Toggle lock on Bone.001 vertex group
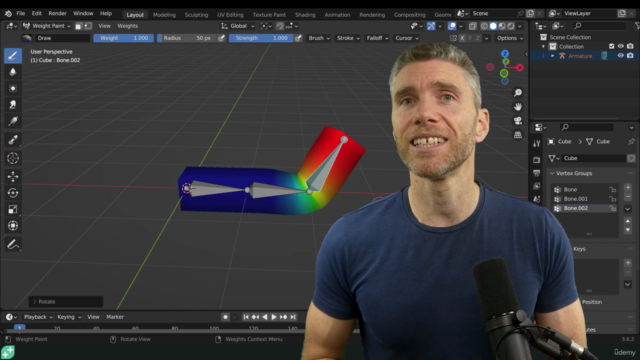The image size is (640, 360). pos(613,199)
